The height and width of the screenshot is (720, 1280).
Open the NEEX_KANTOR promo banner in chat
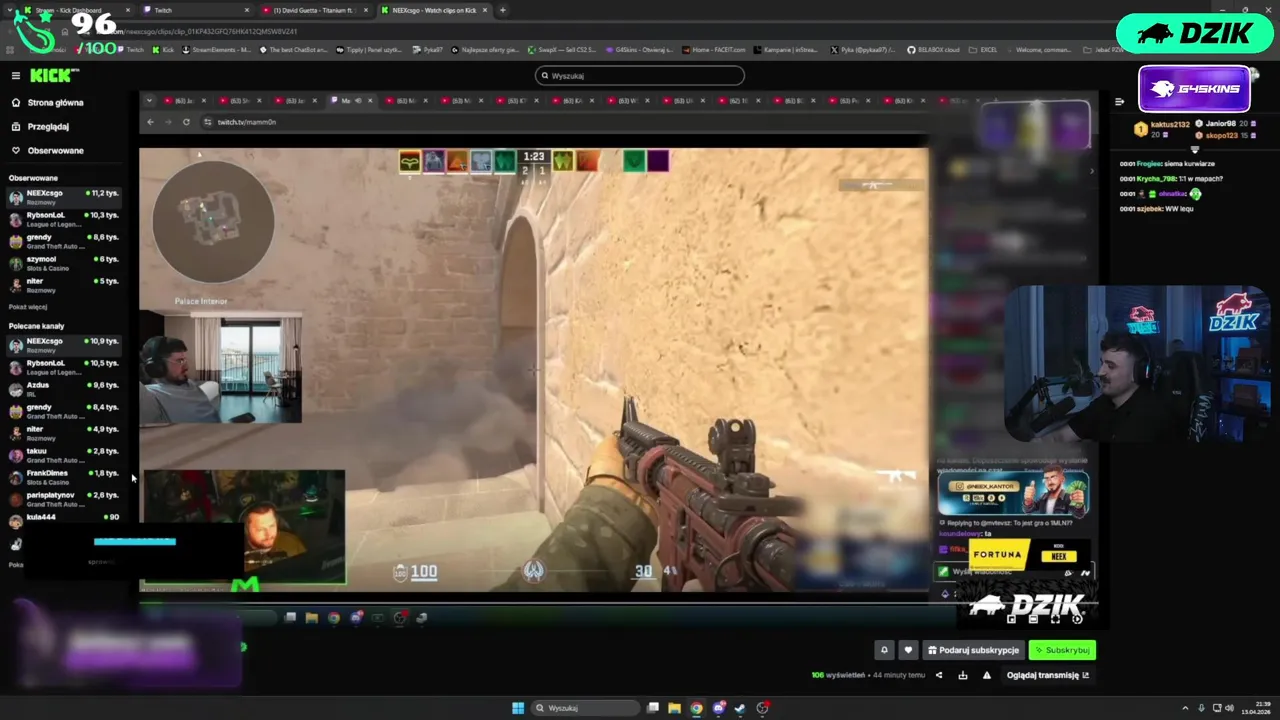[1013, 493]
